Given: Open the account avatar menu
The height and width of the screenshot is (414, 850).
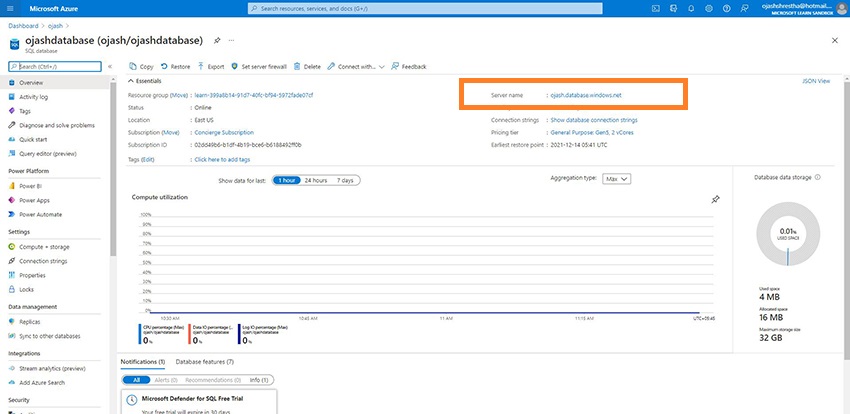Looking at the screenshot, I should click(x=841, y=9).
